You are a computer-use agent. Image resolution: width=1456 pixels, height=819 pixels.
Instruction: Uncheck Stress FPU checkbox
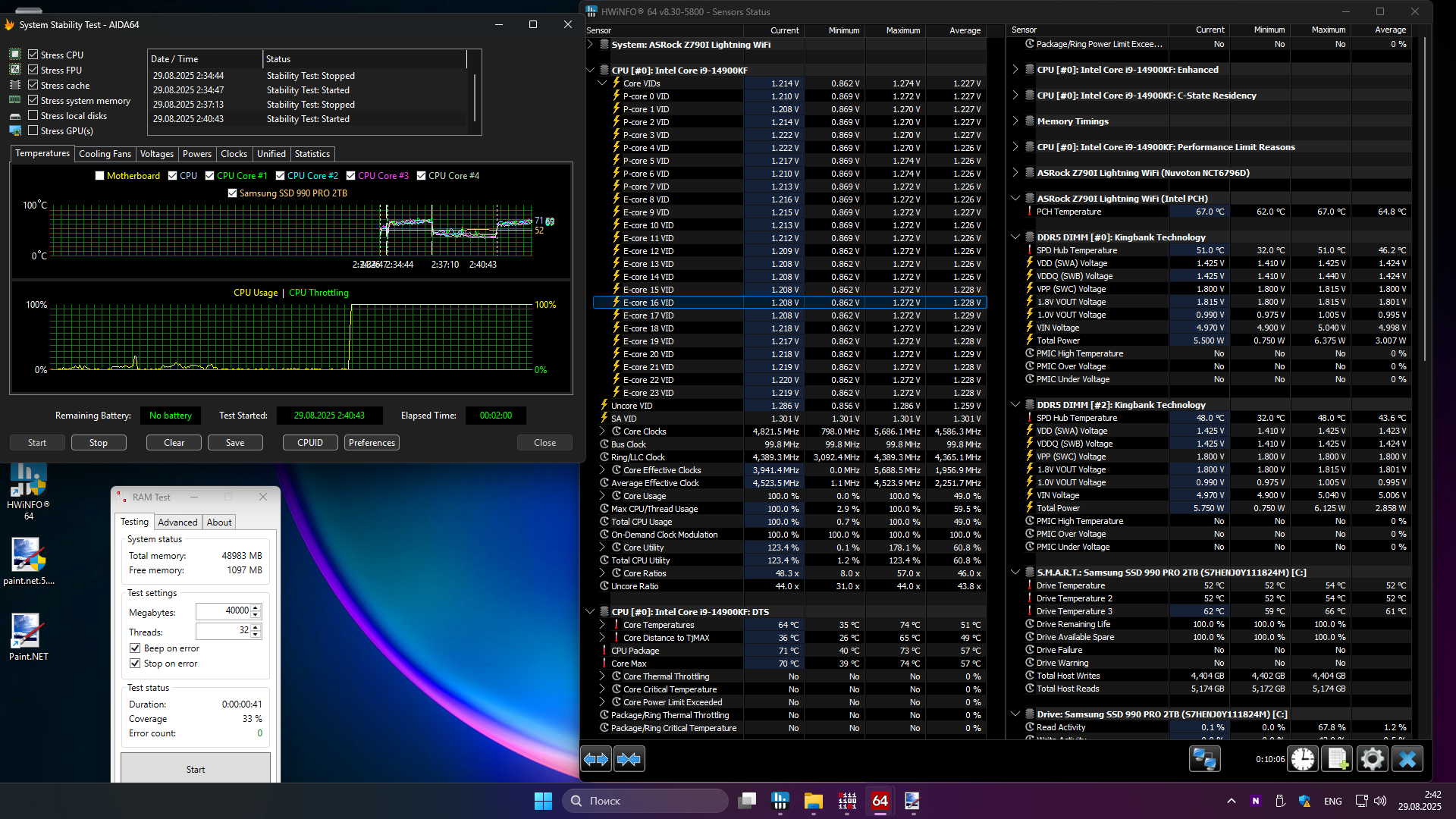(x=33, y=70)
